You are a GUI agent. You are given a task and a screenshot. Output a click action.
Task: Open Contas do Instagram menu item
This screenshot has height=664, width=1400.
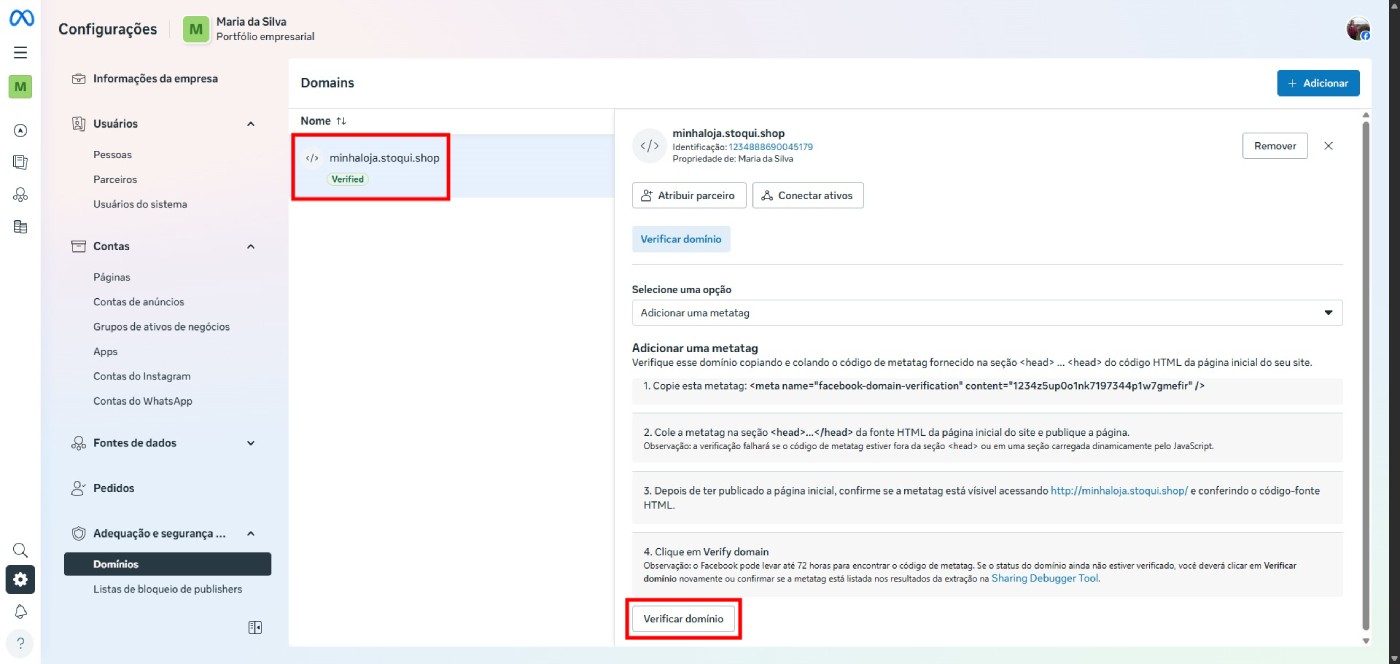(x=142, y=376)
